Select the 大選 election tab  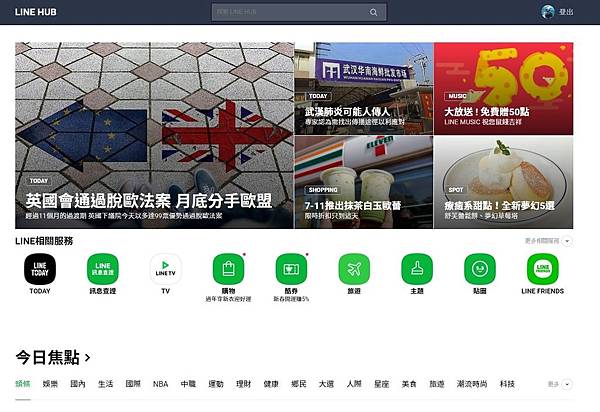pyautogui.click(x=326, y=384)
